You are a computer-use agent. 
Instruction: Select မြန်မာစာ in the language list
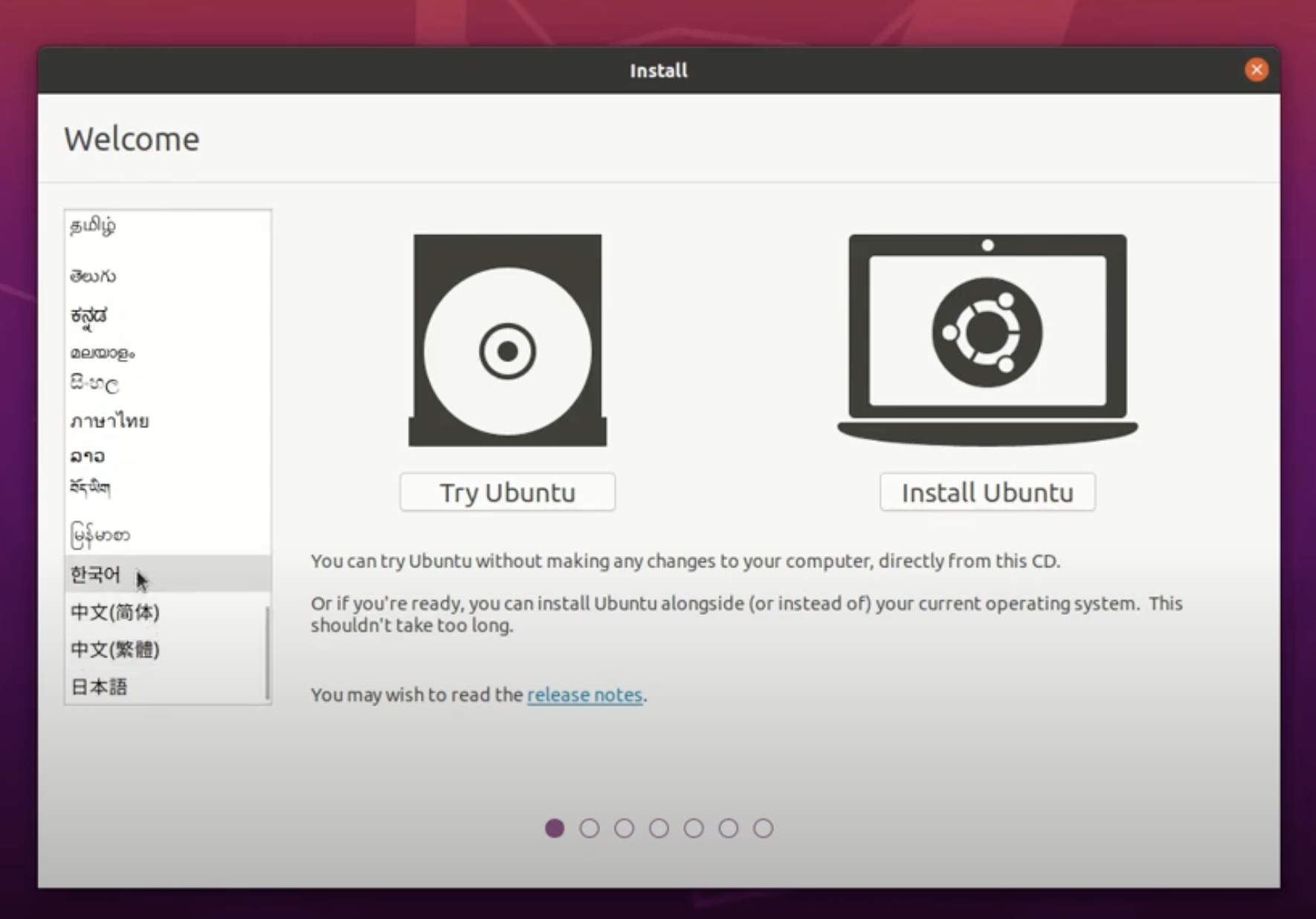click(167, 535)
